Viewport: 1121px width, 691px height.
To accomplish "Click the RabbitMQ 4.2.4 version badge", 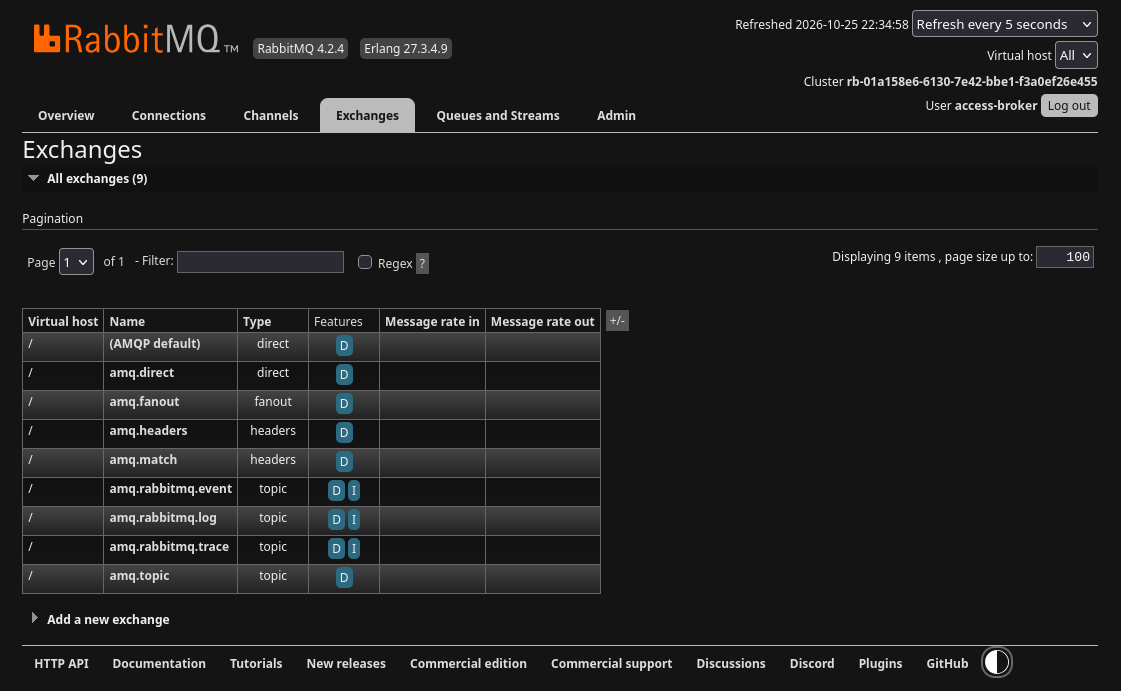I will [300, 49].
